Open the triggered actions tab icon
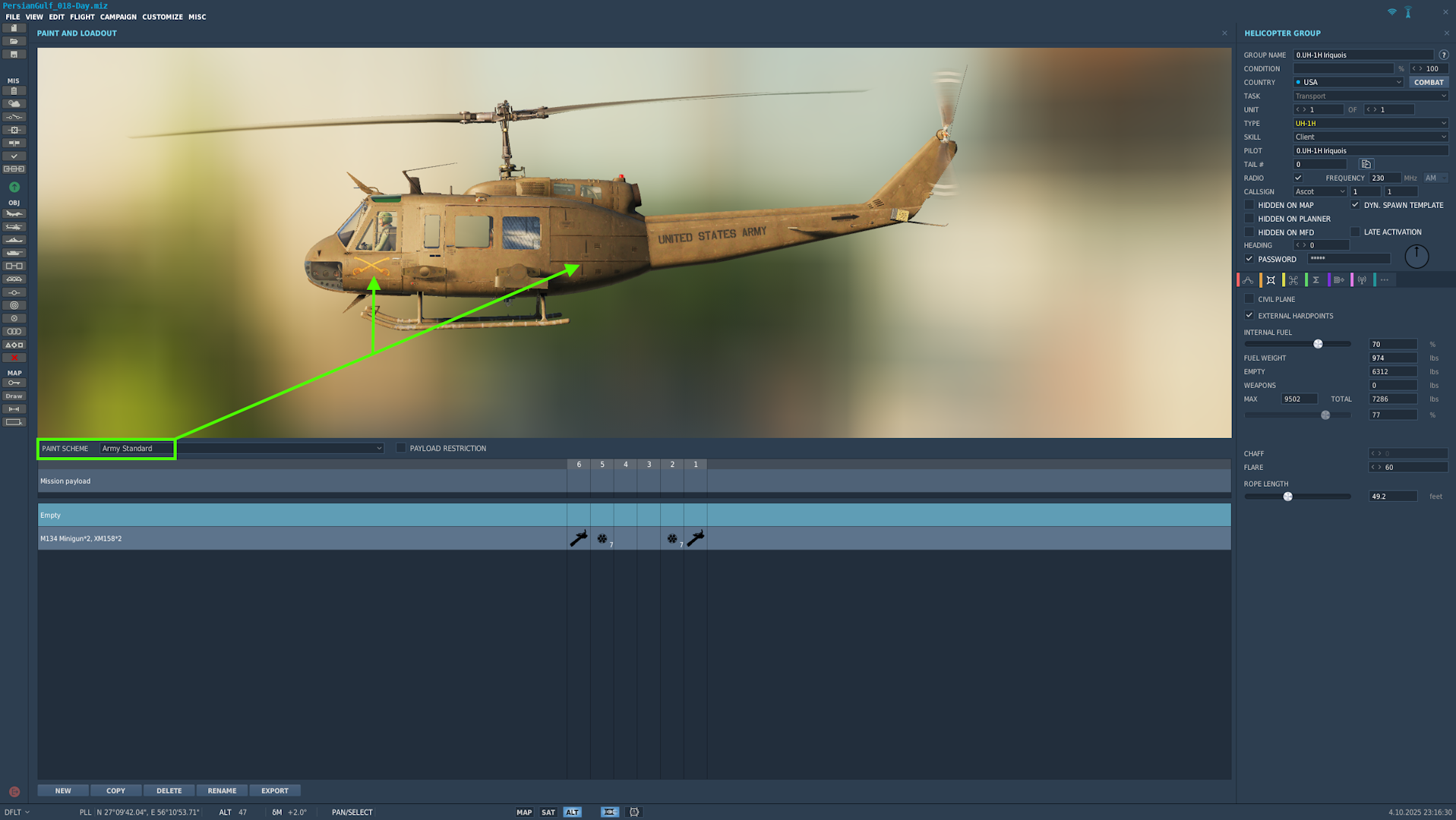The height and width of the screenshot is (820, 1456). (x=1293, y=280)
